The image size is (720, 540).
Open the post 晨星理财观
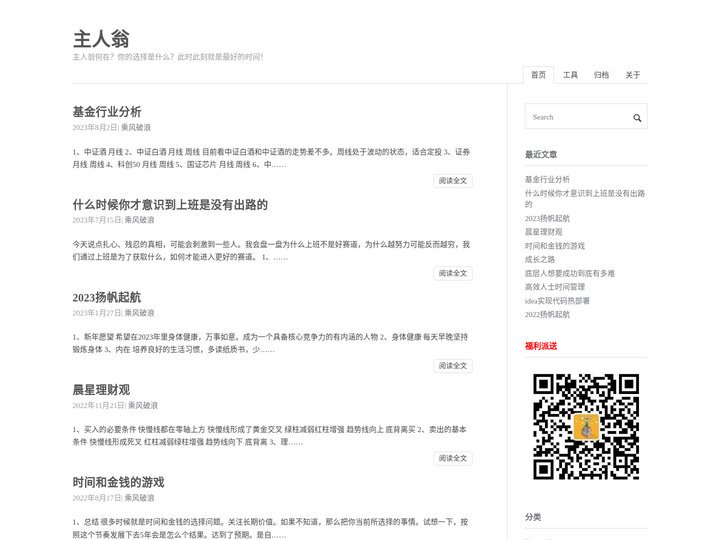click(x=101, y=390)
